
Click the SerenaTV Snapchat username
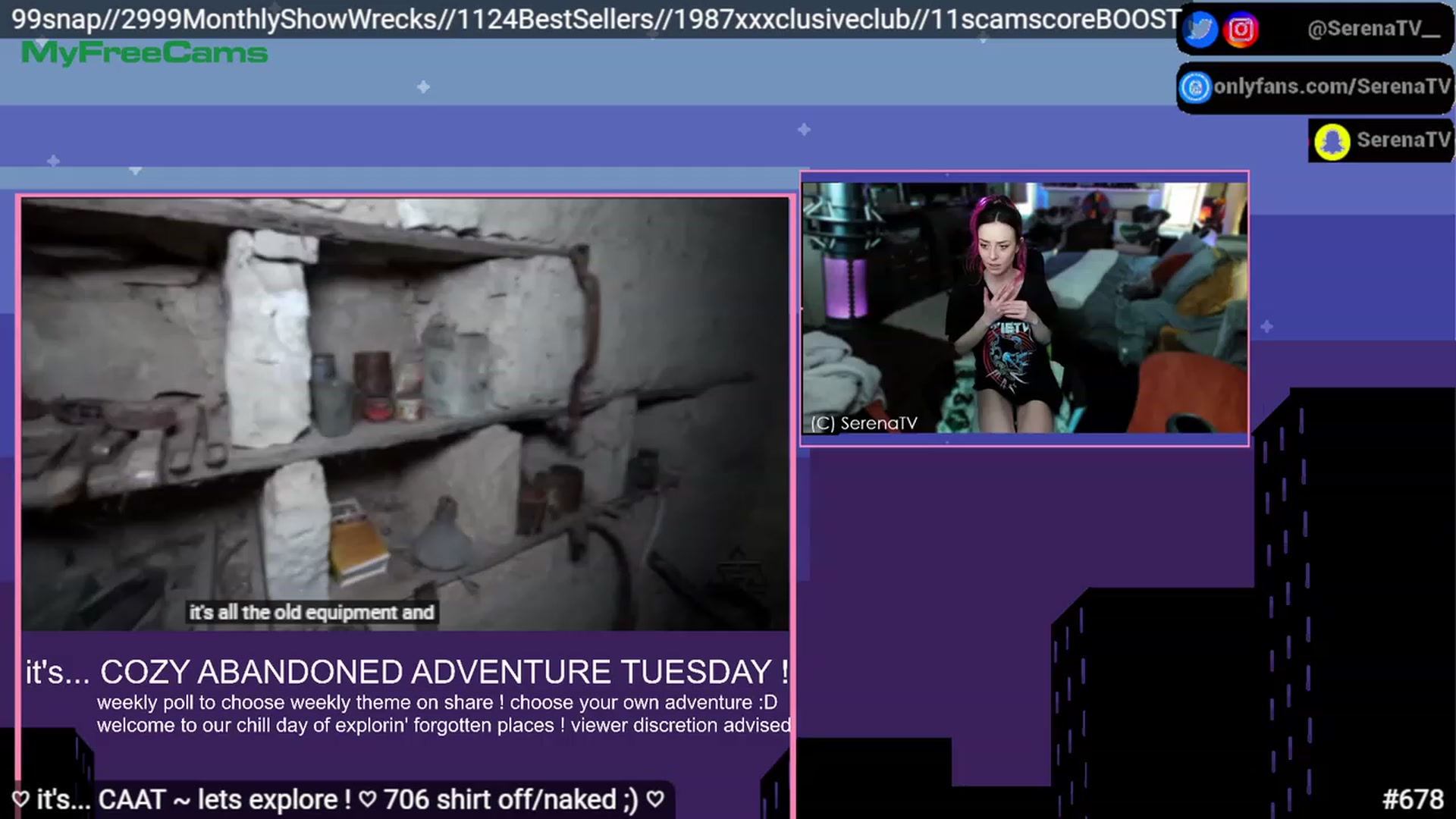click(1403, 140)
